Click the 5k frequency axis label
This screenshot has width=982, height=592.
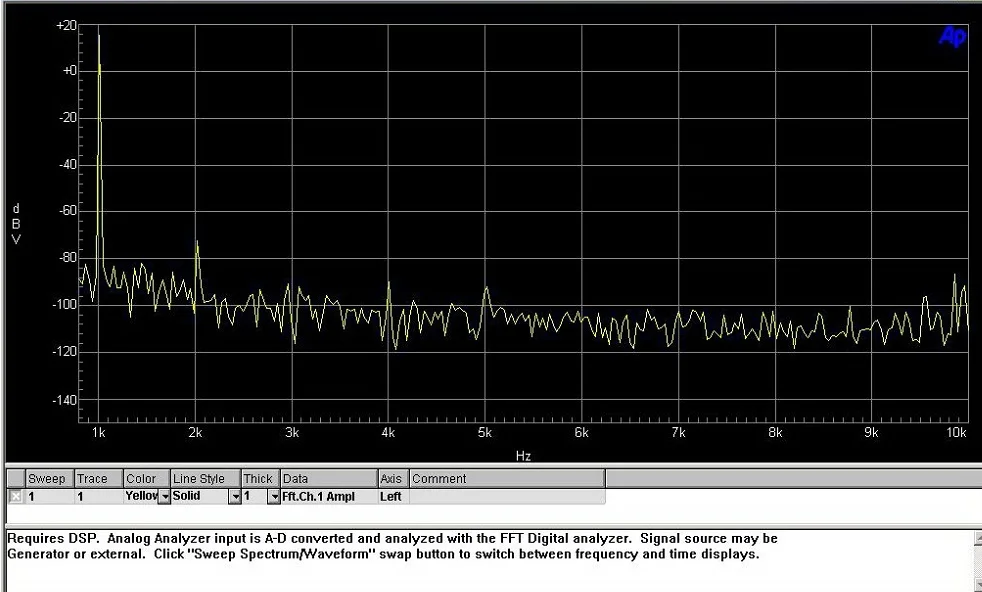tap(485, 433)
